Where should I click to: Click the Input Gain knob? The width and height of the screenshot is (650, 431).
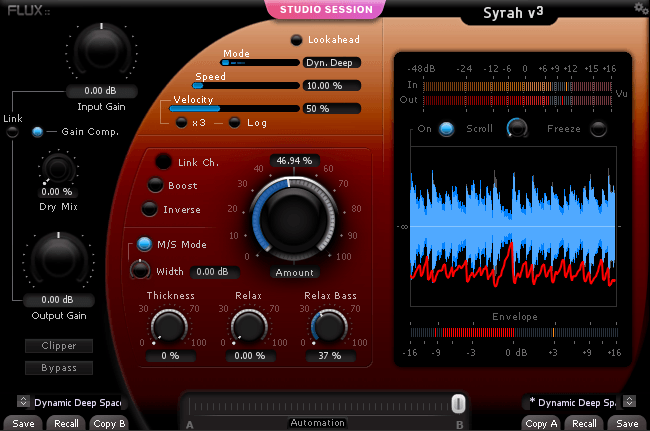[102, 51]
